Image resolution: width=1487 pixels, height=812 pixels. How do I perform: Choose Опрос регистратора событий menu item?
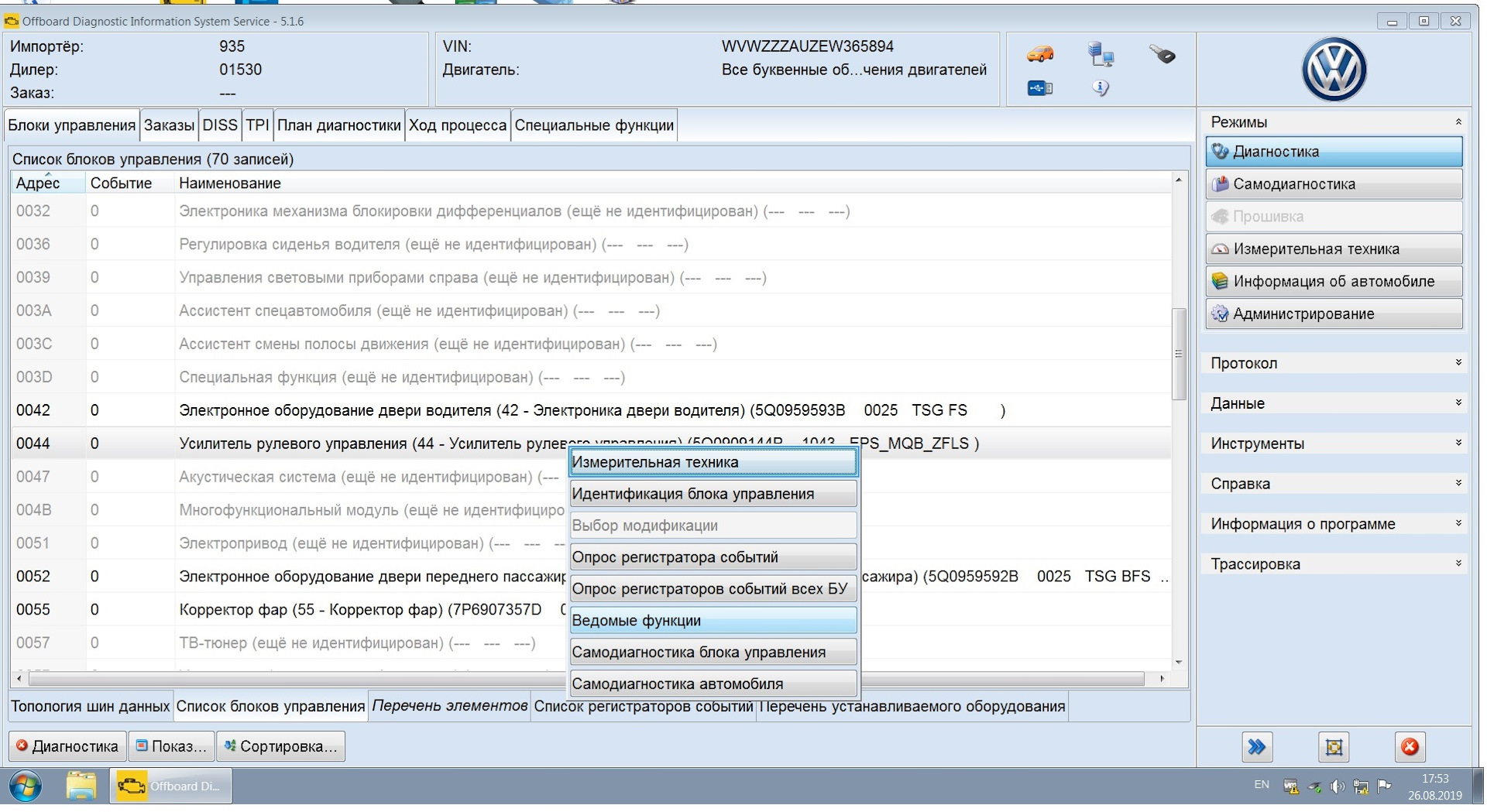tap(713, 557)
